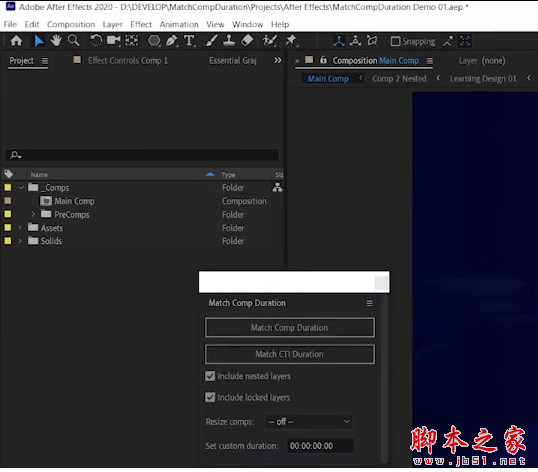Toggle the lock on Composition viewer tab
538x472 pixels.
(x=323, y=60)
